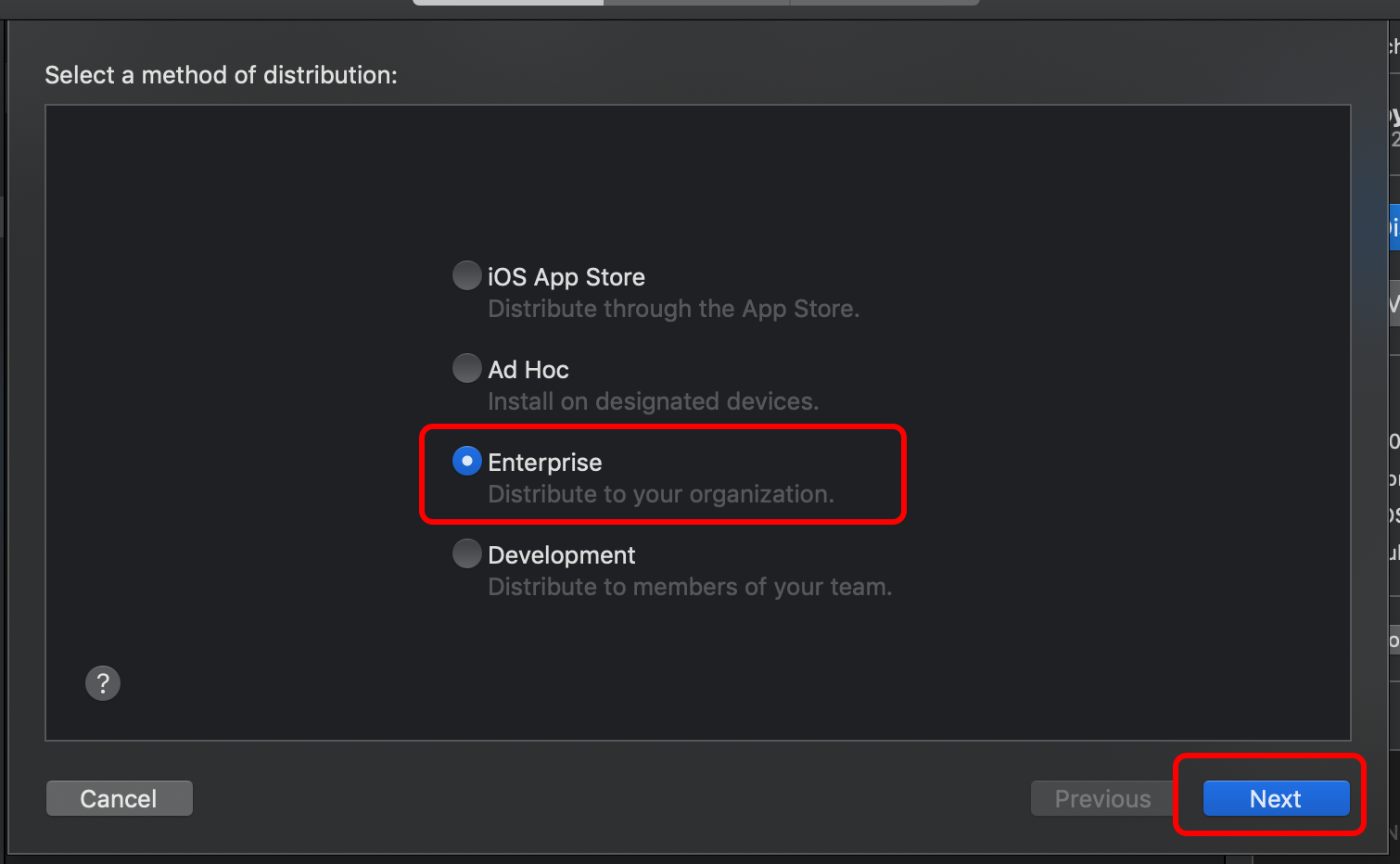The height and width of the screenshot is (864, 1400).
Task: Open help with the question mark icon
Action: coord(103,683)
